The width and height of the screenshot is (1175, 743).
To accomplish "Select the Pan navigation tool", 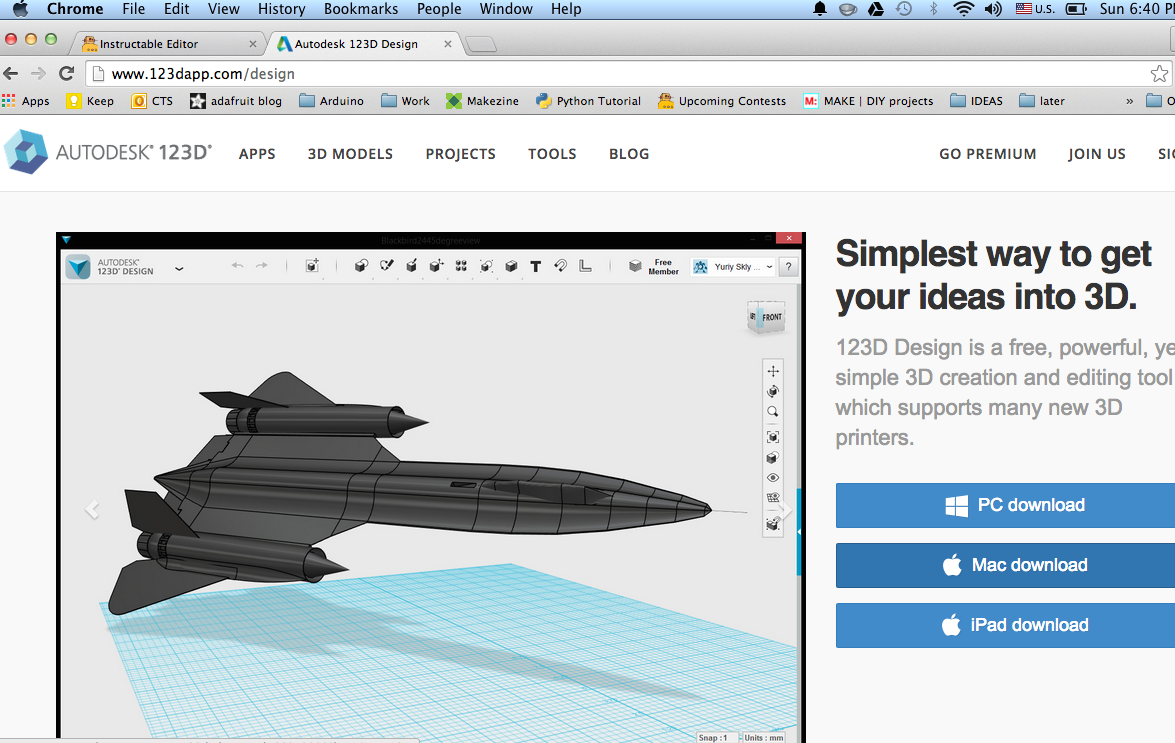I will [x=773, y=371].
